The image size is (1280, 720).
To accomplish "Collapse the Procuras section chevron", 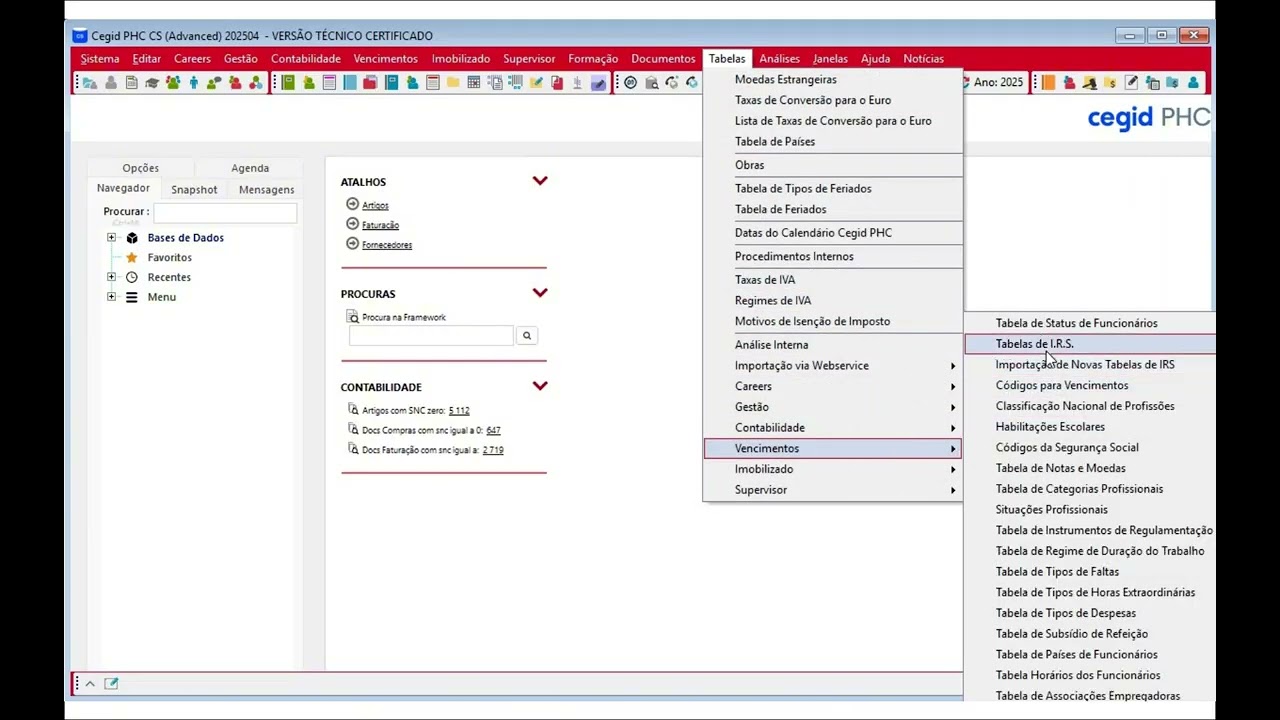I will (540, 293).
